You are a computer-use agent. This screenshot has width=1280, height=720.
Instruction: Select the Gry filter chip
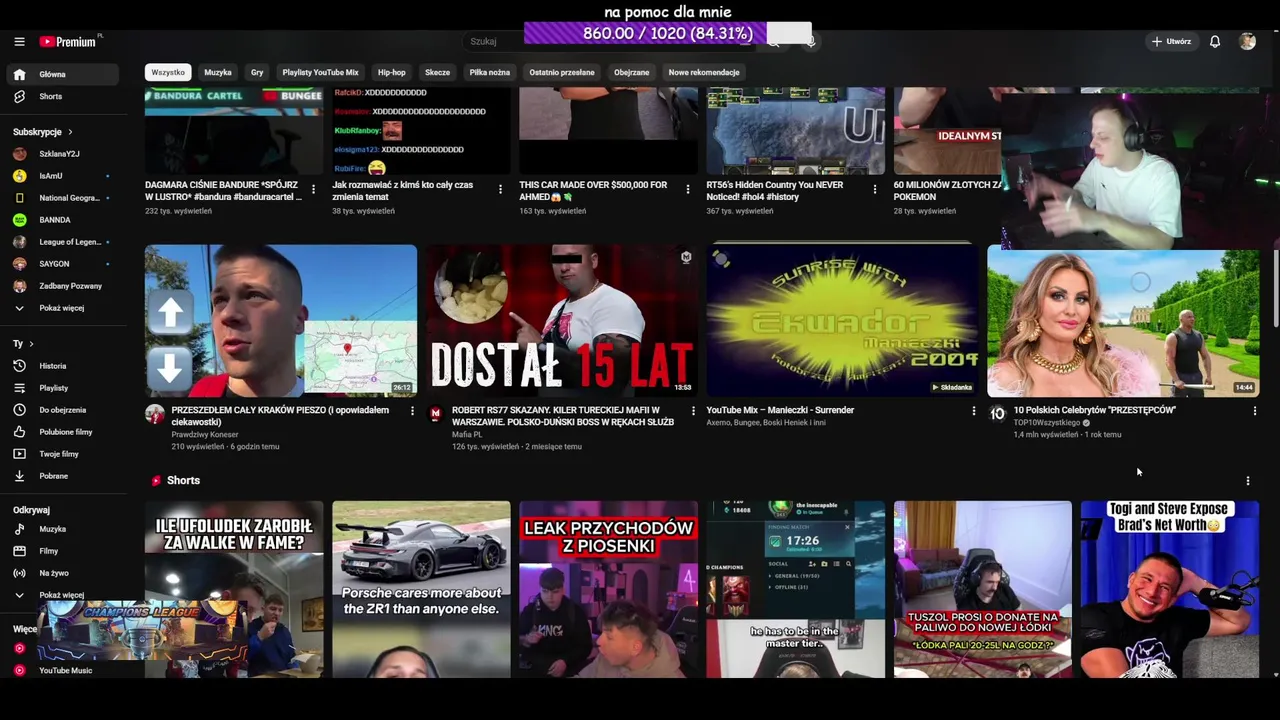257,72
